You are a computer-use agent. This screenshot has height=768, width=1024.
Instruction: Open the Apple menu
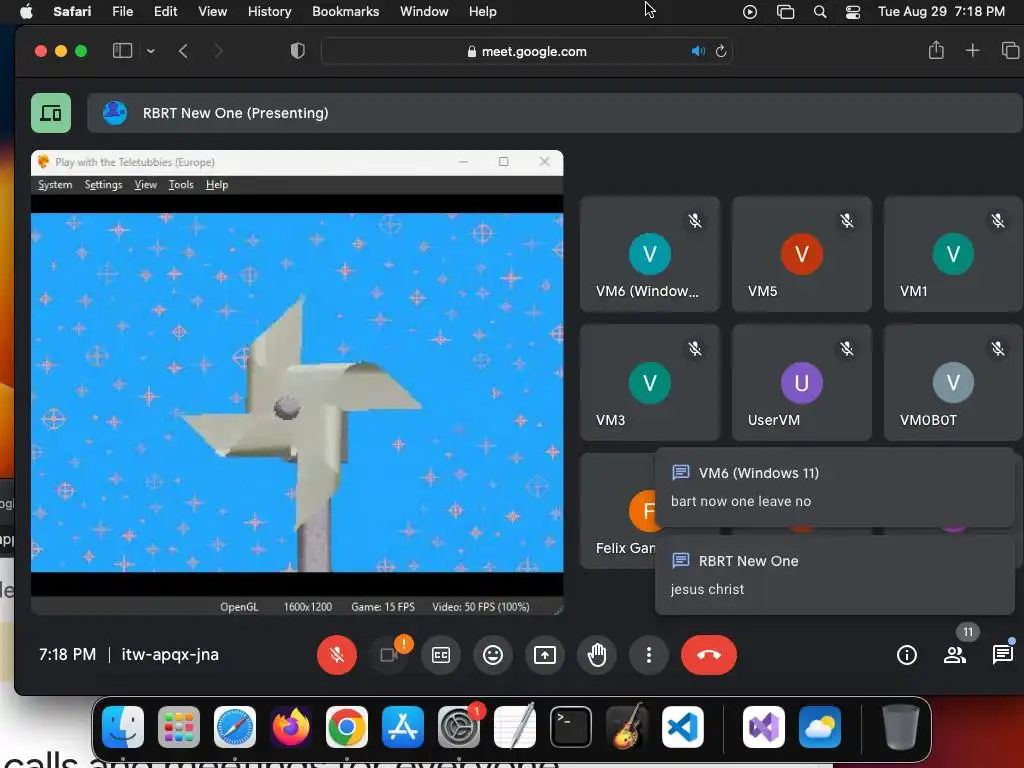tap(26, 12)
